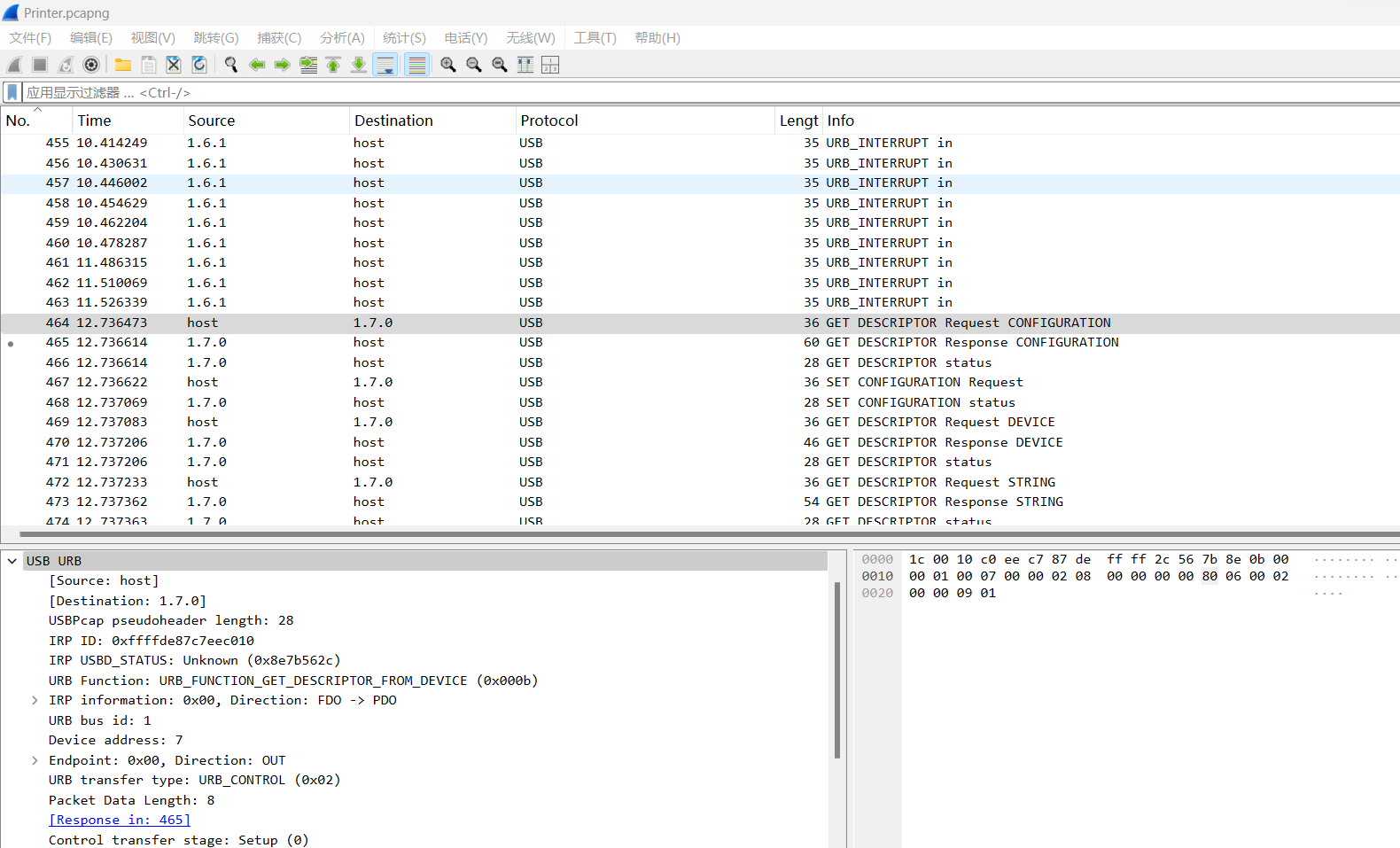The height and width of the screenshot is (848, 1400).
Task: Go to a specific packet
Action: tap(308, 65)
